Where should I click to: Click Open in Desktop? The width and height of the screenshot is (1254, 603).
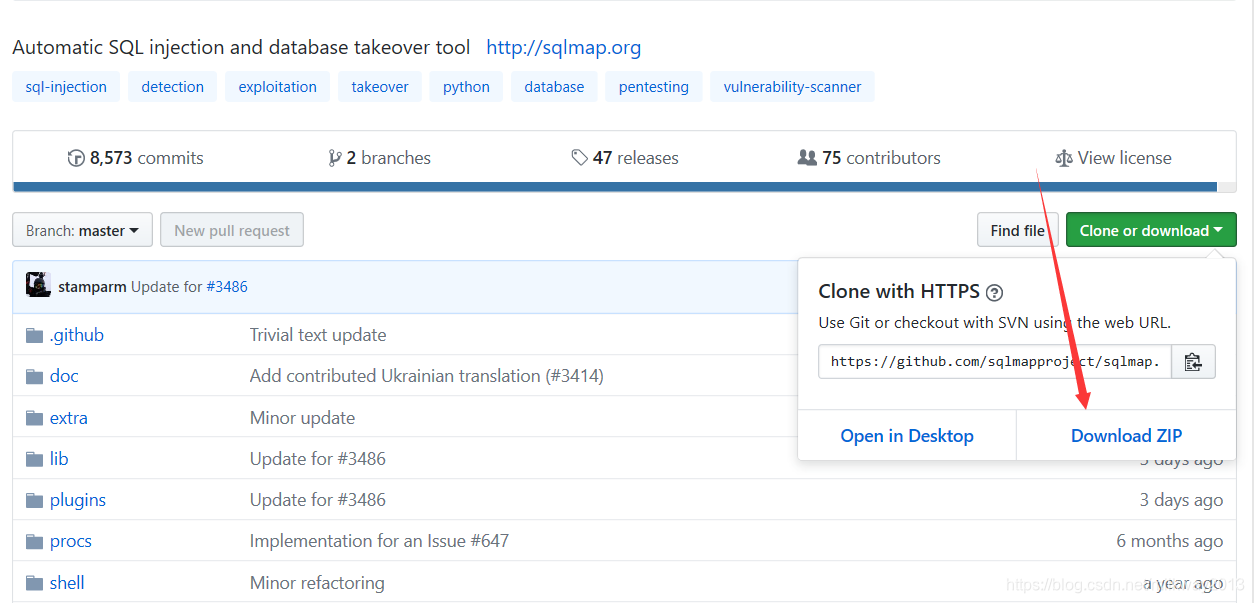tap(907, 436)
